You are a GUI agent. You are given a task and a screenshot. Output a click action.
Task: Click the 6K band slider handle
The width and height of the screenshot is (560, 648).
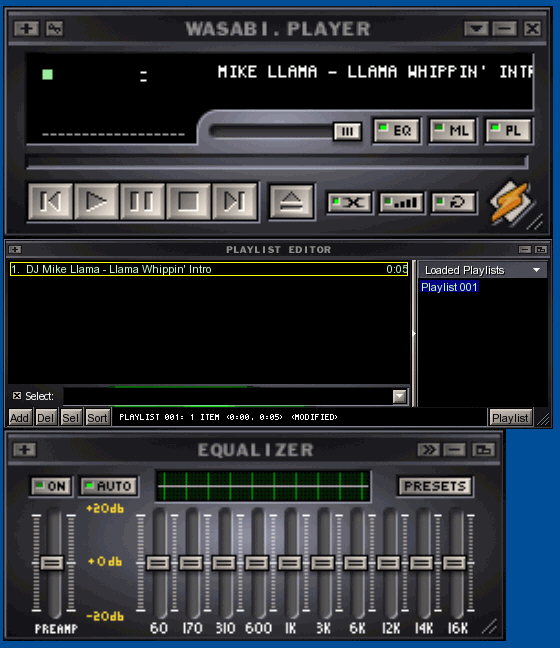[x=356, y=563]
